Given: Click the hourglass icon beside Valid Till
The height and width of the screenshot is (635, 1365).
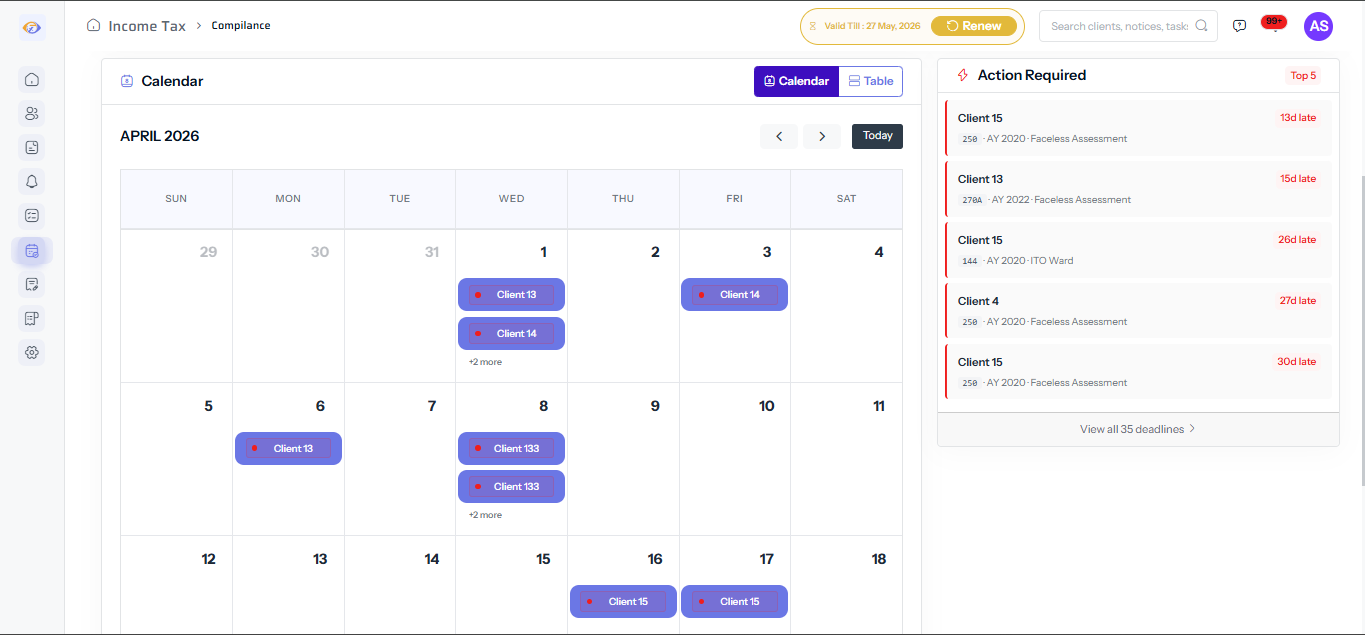Looking at the screenshot, I should 813,26.
